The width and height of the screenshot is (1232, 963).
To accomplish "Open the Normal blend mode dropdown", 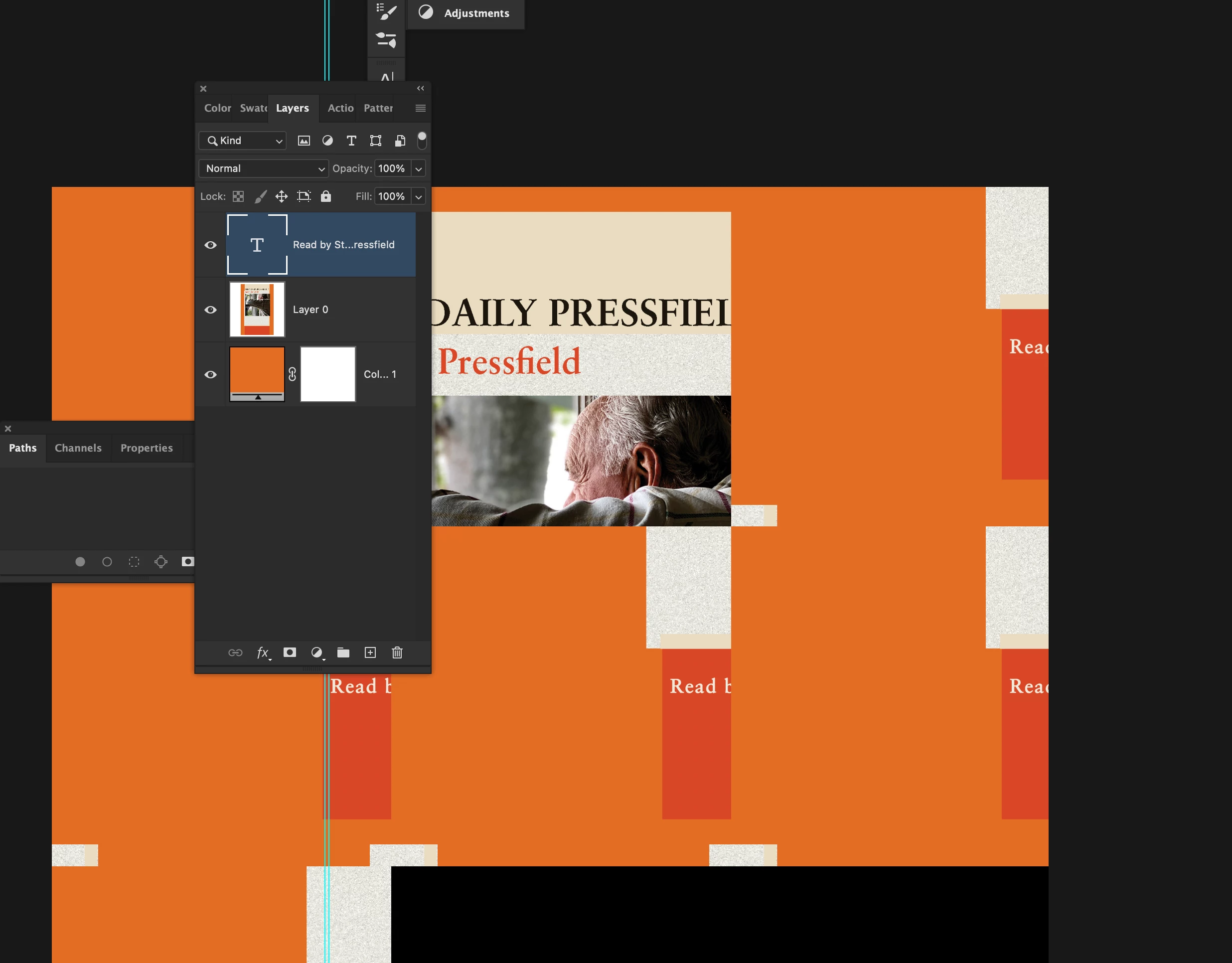I will pos(264,168).
